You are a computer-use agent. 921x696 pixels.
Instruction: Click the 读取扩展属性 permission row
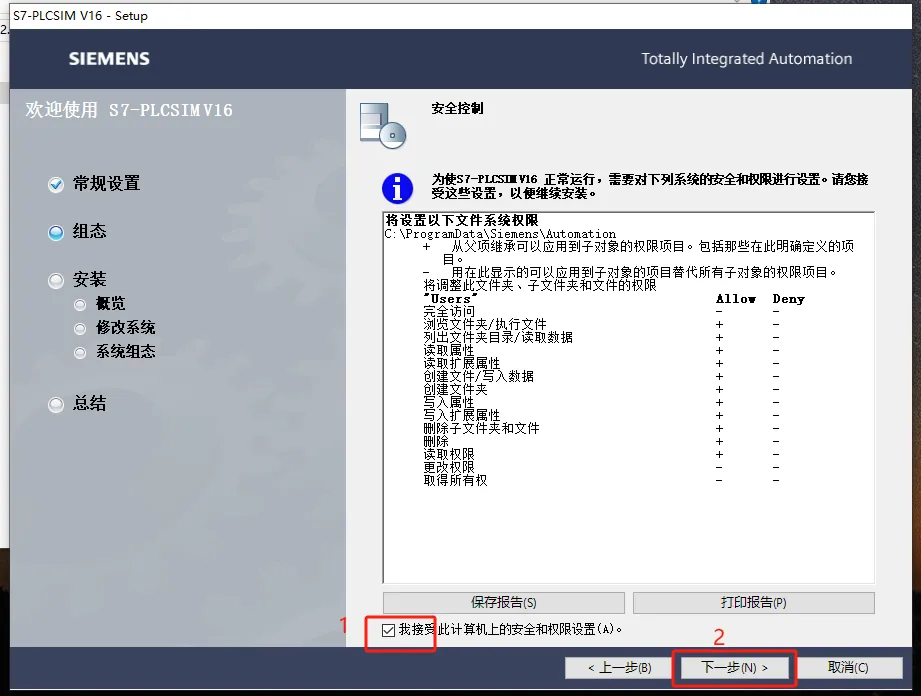pyautogui.click(x=601, y=364)
